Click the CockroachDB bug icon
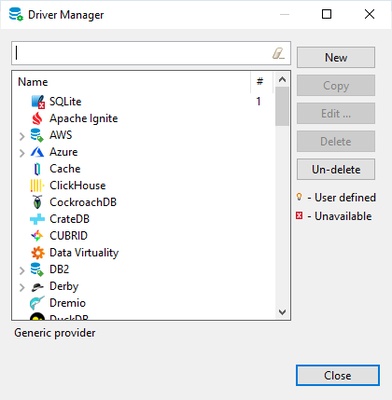 tap(37, 202)
